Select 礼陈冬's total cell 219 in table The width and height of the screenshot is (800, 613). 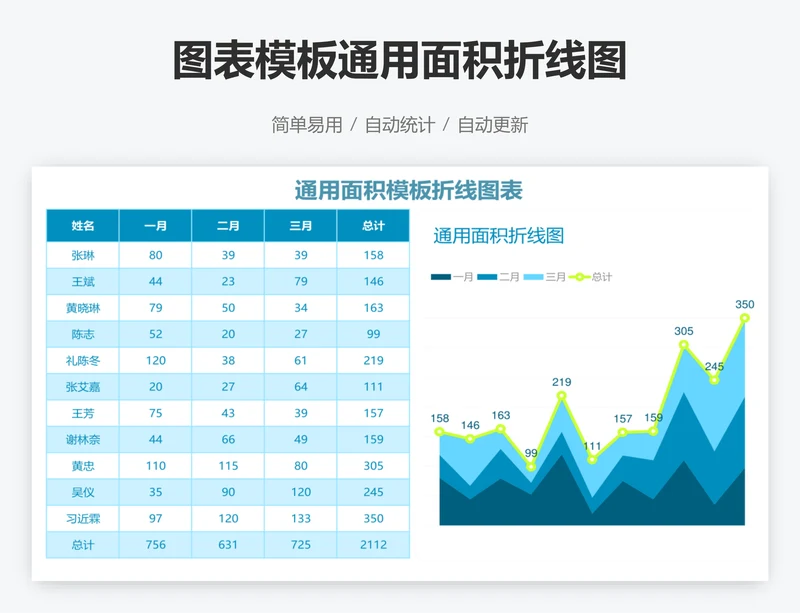coord(373,360)
